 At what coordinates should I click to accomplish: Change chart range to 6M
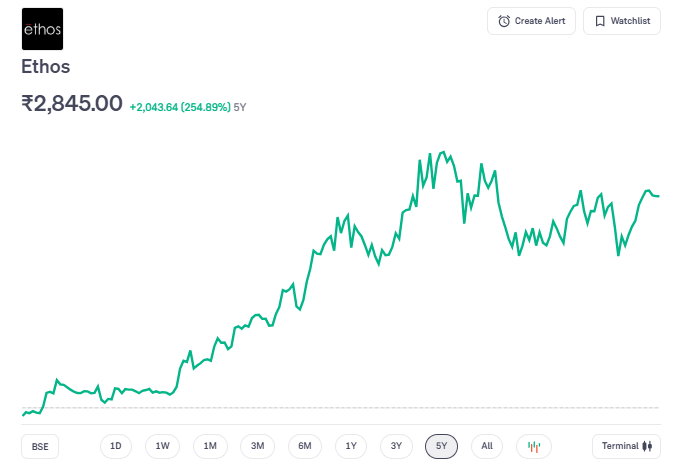(x=305, y=446)
